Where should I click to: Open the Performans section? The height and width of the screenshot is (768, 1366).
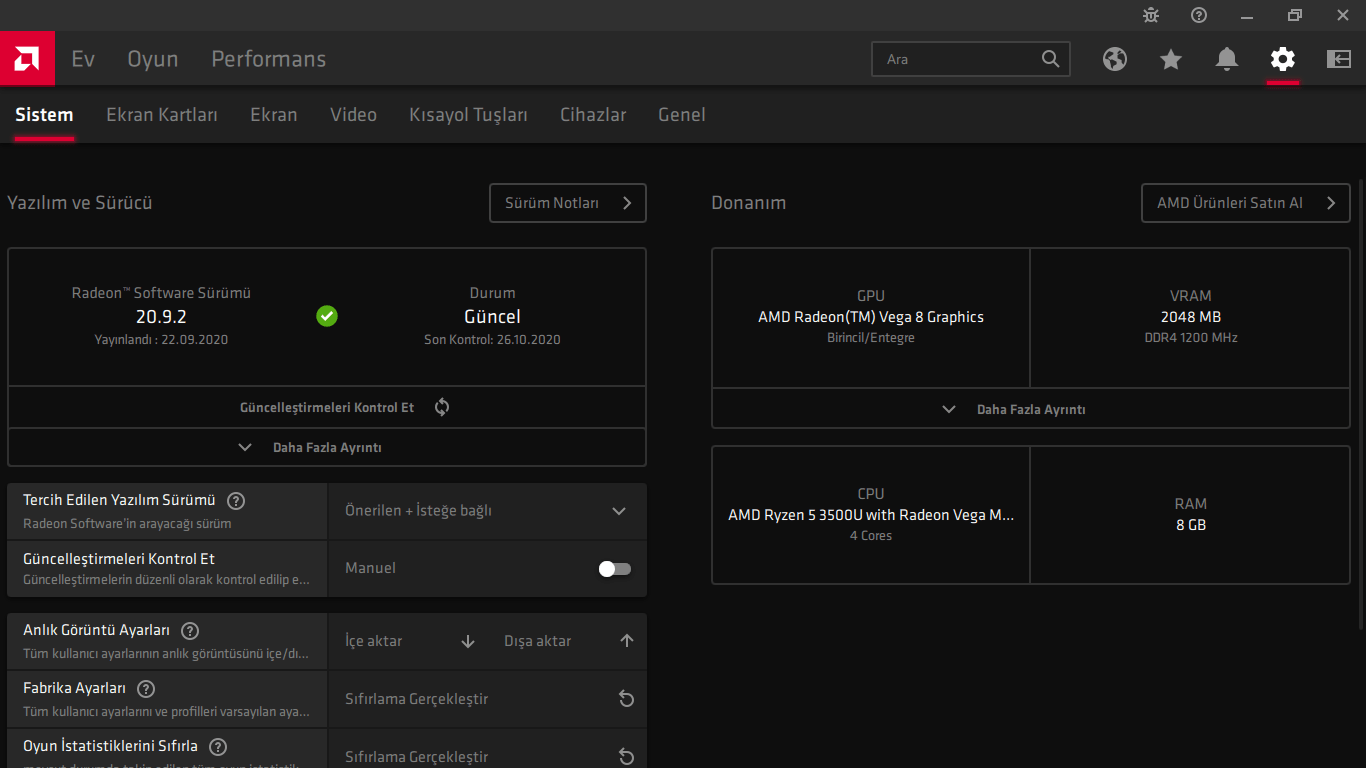pos(269,59)
